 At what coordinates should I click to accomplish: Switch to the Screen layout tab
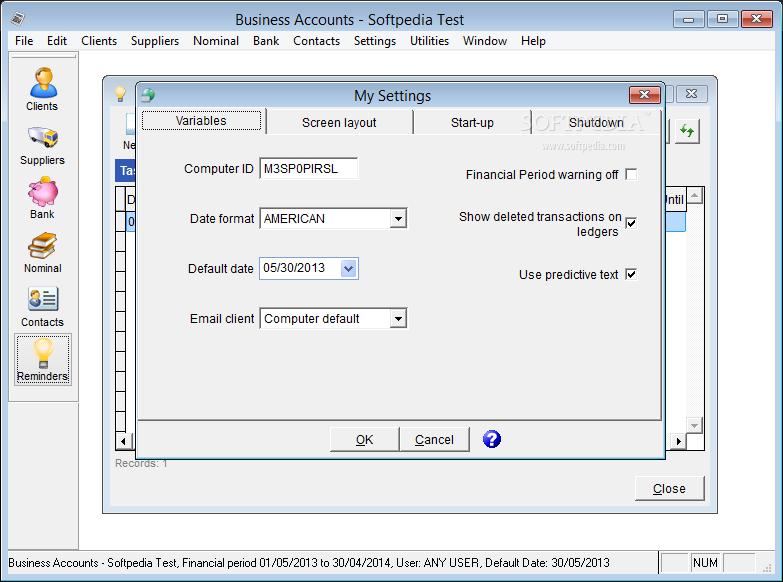tap(339, 122)
